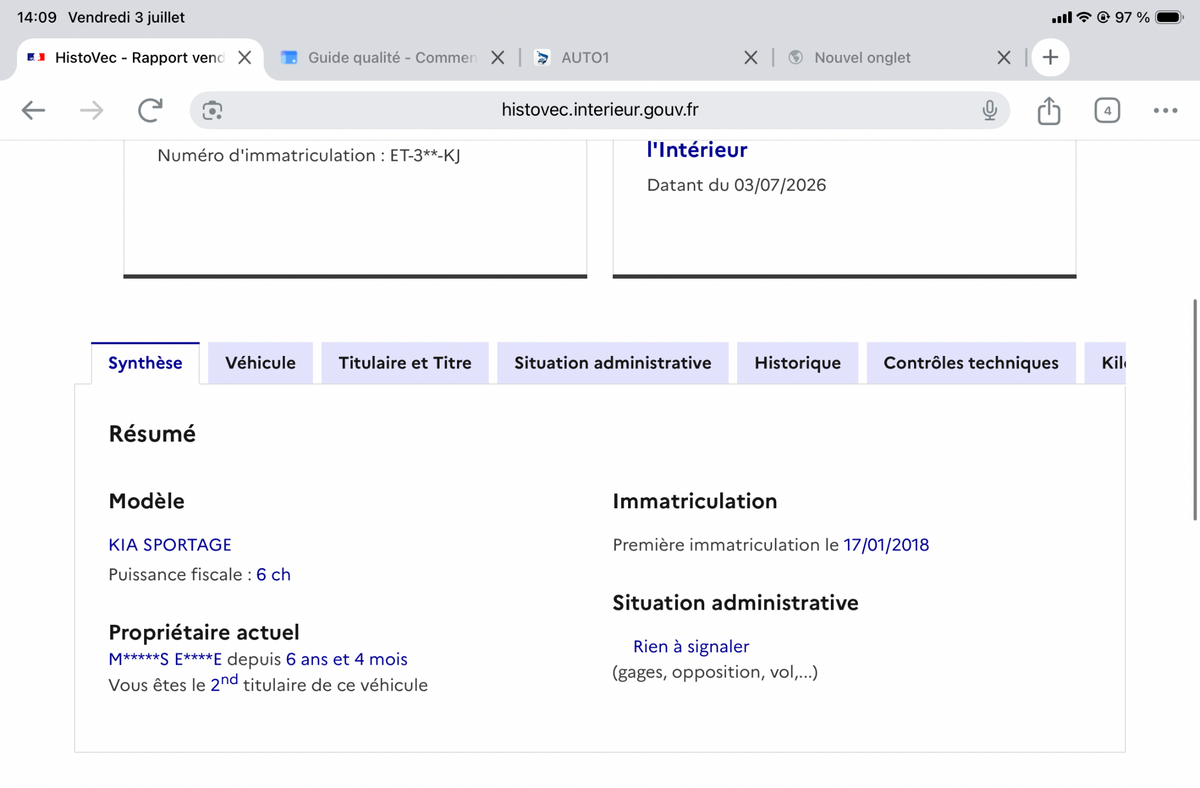The image size is (1200, 788).
Task: Select the Titulaire et Titre tab
Action: point(405,363)
